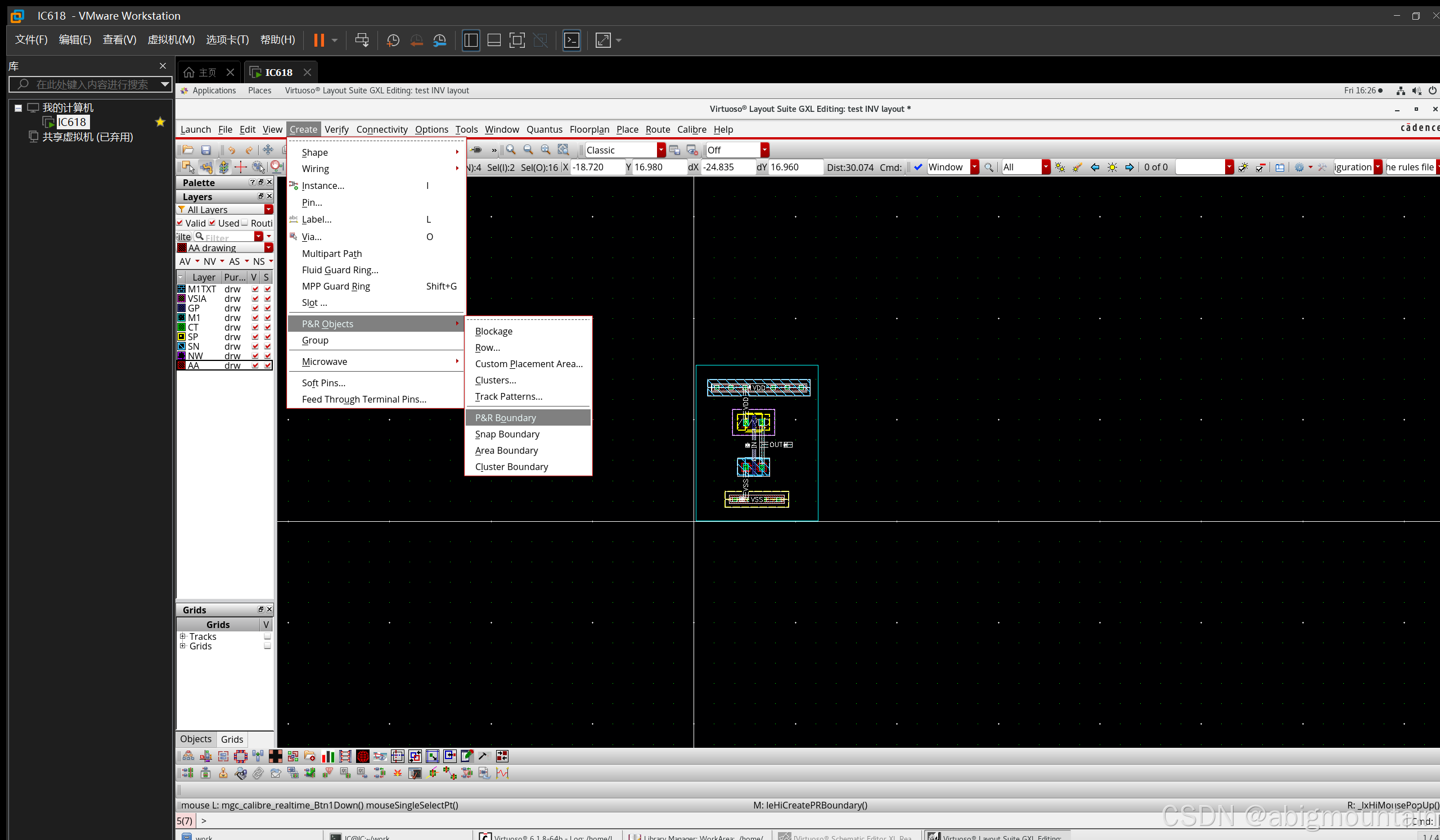
Task: Open the Floorplan menu
Action: click(589, 130)
